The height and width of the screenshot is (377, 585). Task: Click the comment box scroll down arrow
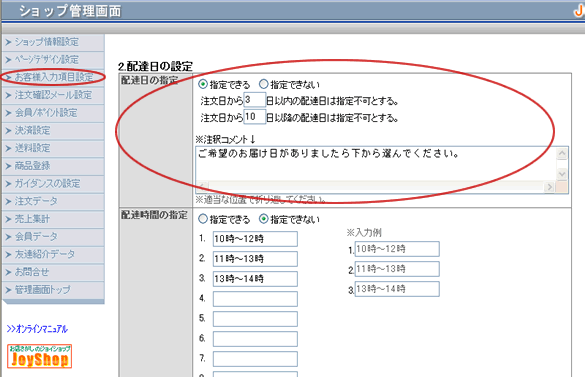(562, 174)
